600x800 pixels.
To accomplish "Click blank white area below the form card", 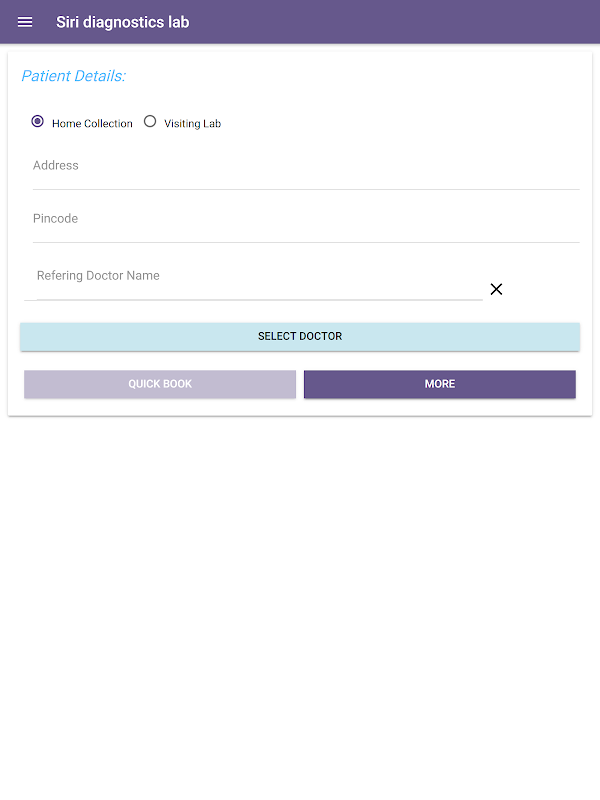I will point(300,600).
